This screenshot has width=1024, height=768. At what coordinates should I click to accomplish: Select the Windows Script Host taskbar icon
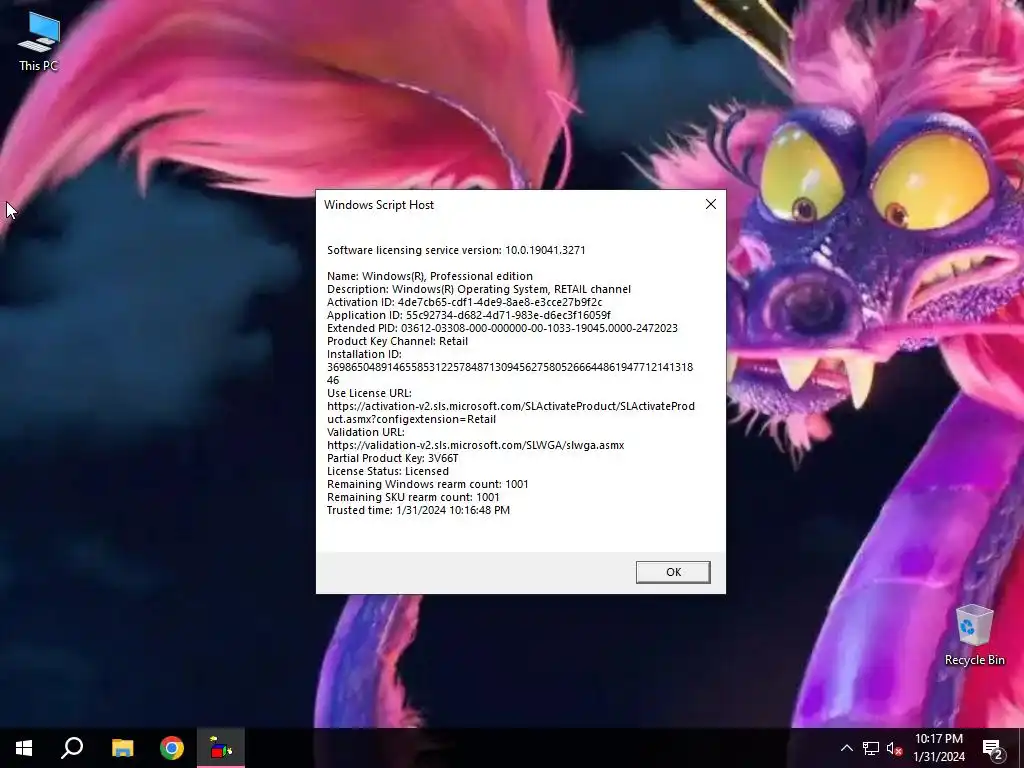click(221, 748)
